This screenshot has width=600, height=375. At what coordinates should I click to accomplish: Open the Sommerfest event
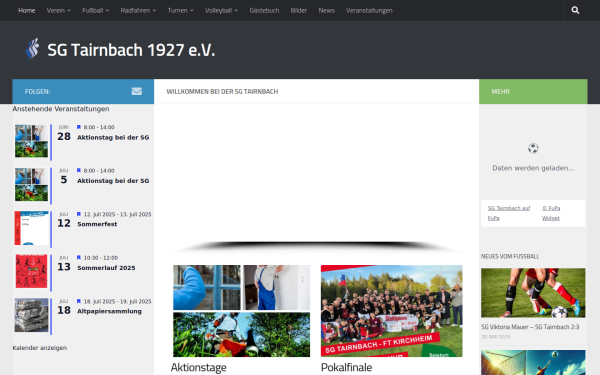click(x=97, y=224)
